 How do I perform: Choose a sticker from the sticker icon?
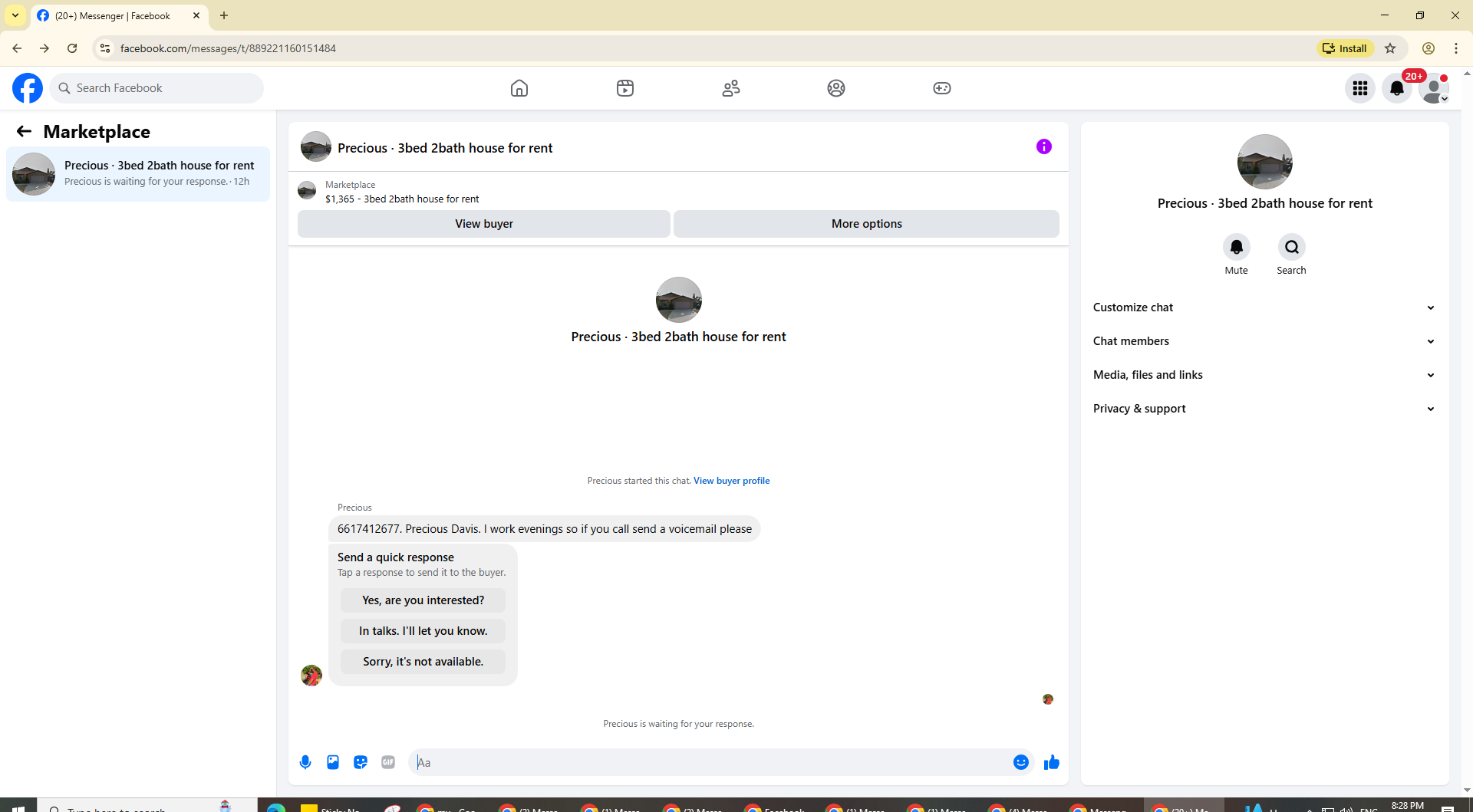pyautogui.click(x=361, y=762)
